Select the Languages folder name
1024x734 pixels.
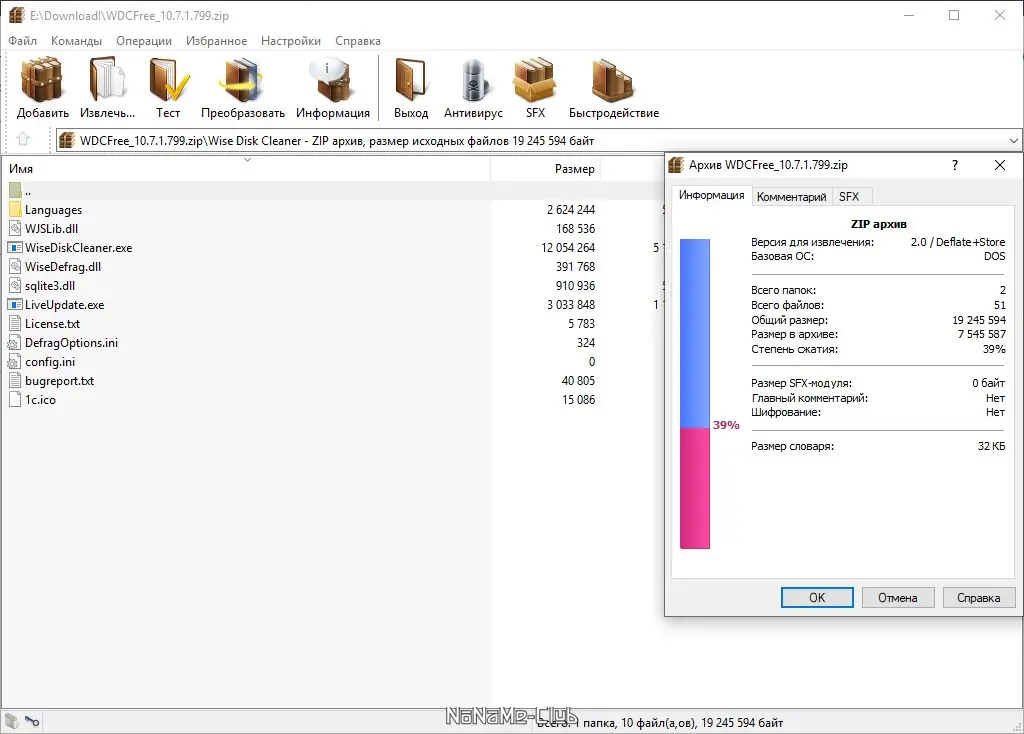(x=54, y=210)
